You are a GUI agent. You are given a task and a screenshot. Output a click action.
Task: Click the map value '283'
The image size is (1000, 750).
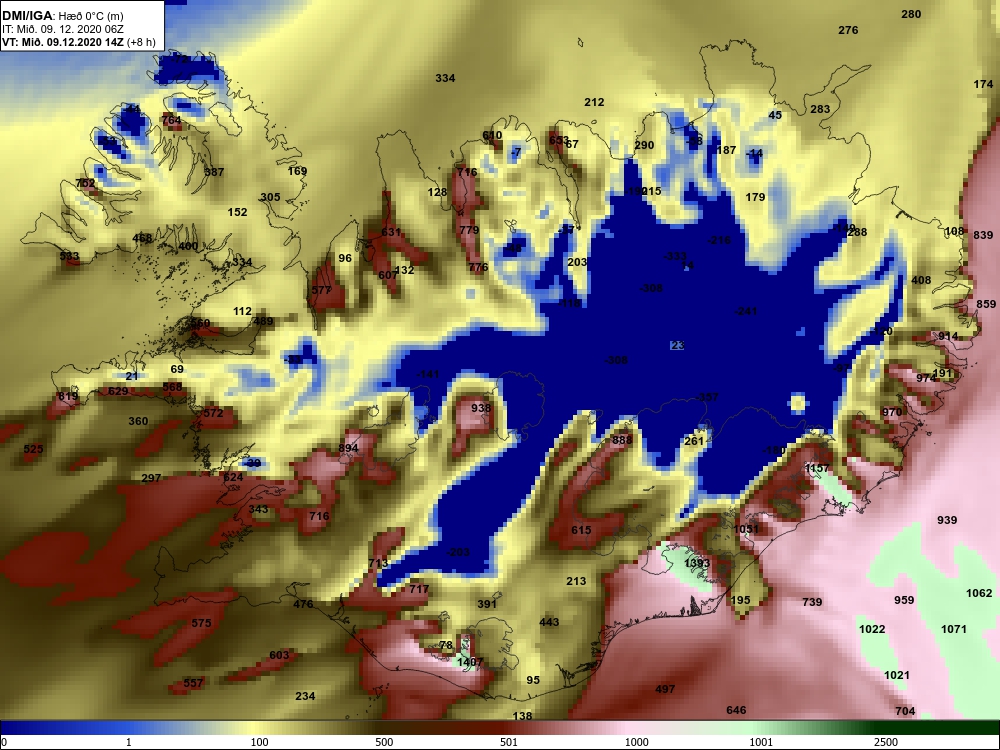pyautogui.click(x=820, y=109)
